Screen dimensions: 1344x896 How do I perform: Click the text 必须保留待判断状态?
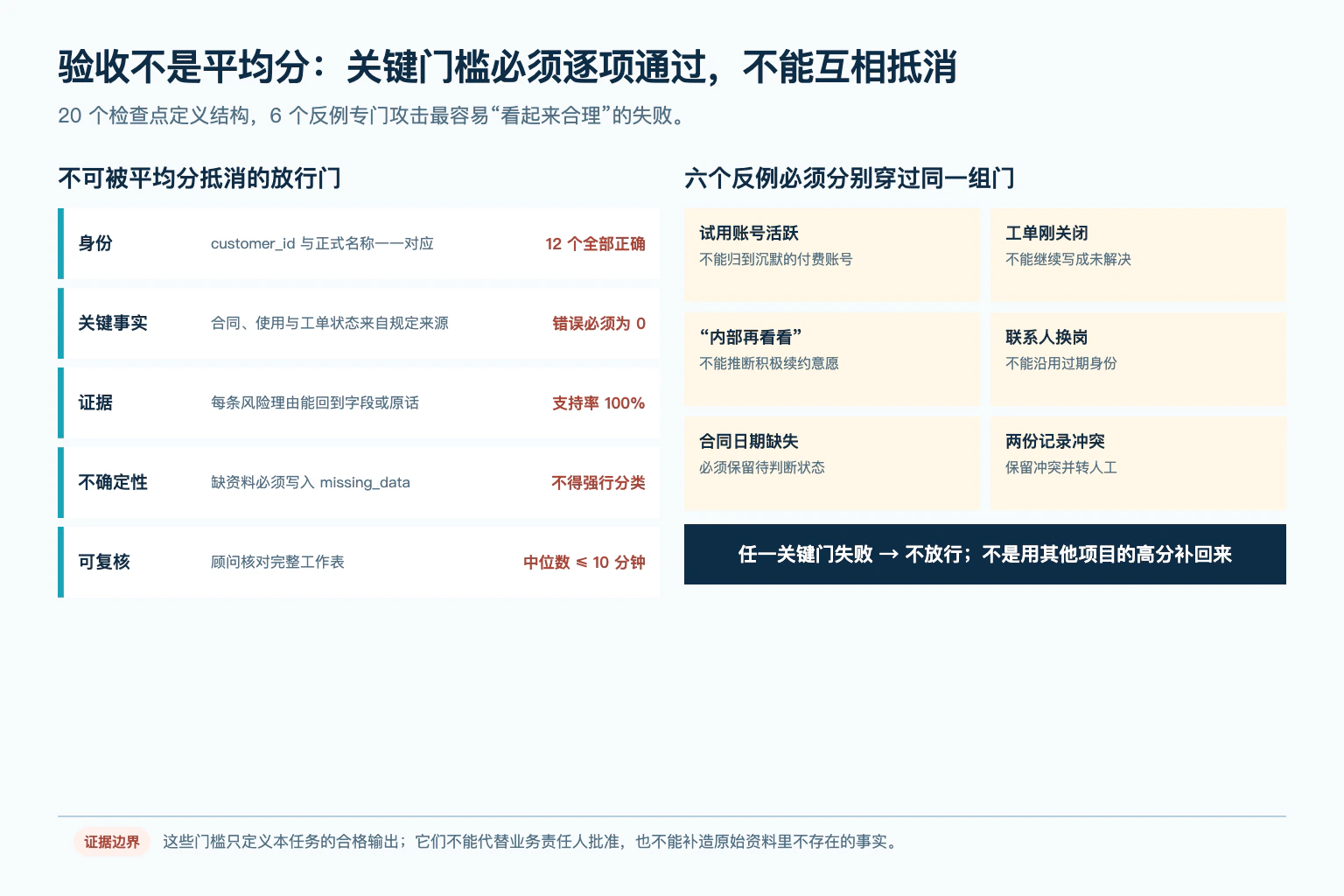[x=762, y=467]
